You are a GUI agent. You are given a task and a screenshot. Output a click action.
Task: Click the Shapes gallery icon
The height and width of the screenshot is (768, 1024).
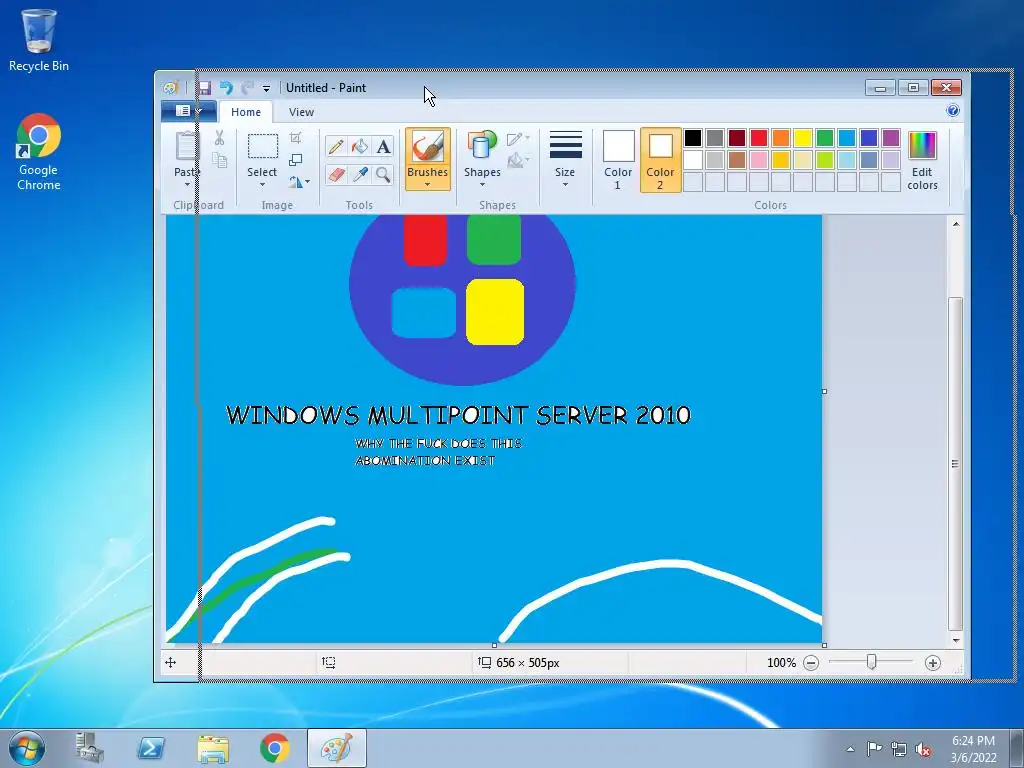tap(482, 145)
